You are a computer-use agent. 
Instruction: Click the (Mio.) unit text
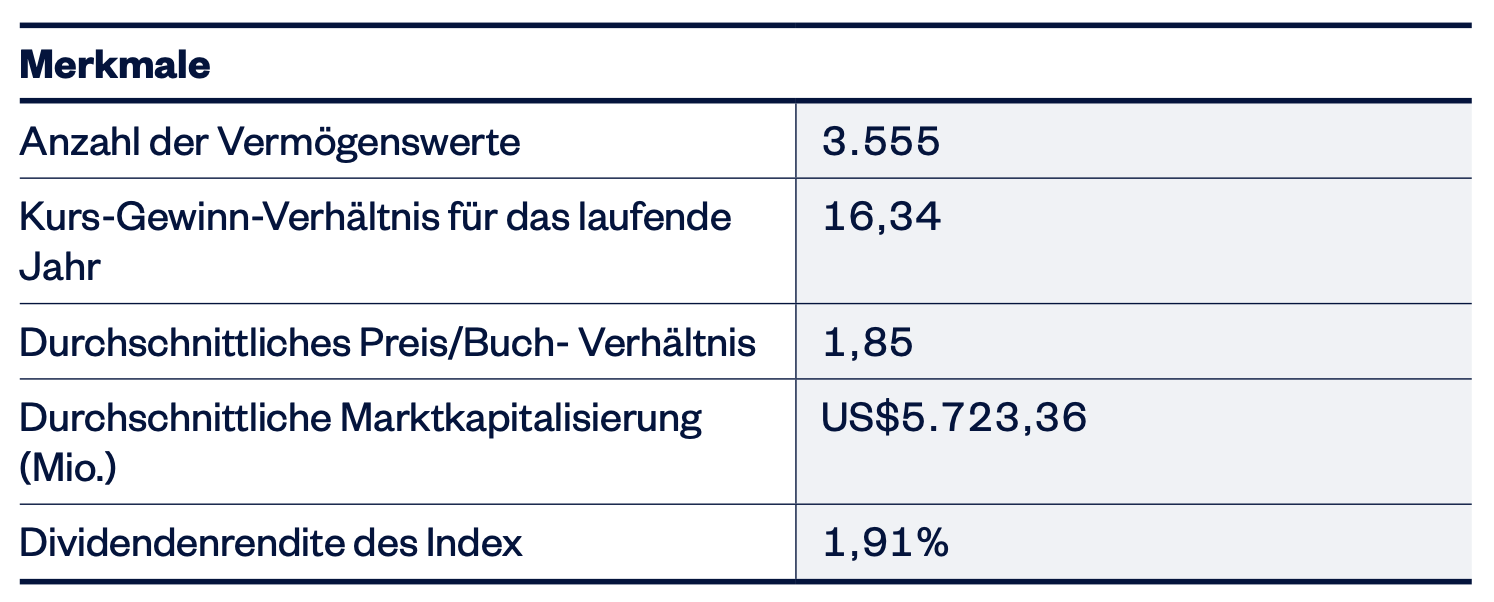pos(67,467)
